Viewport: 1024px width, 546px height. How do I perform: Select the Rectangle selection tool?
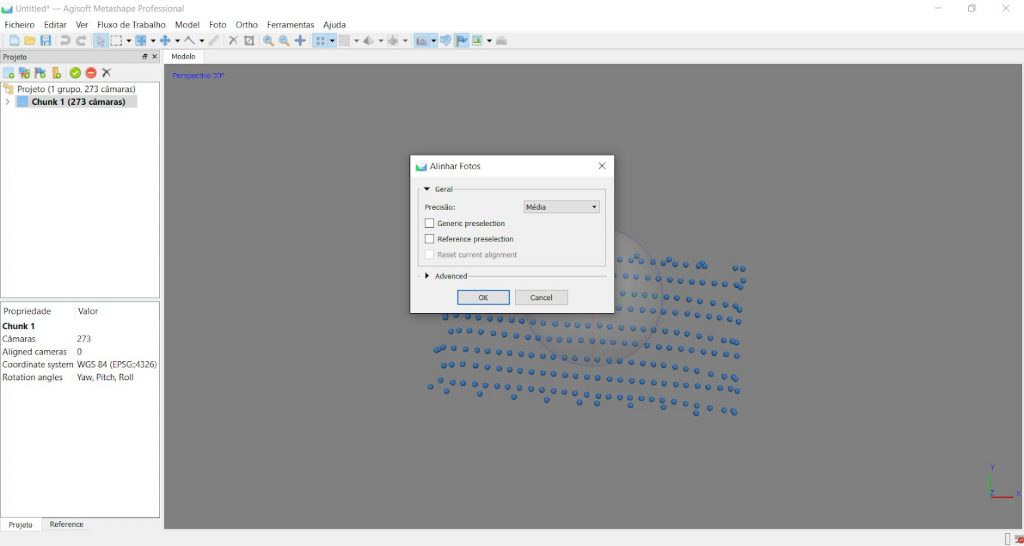(x=116, y=41)
